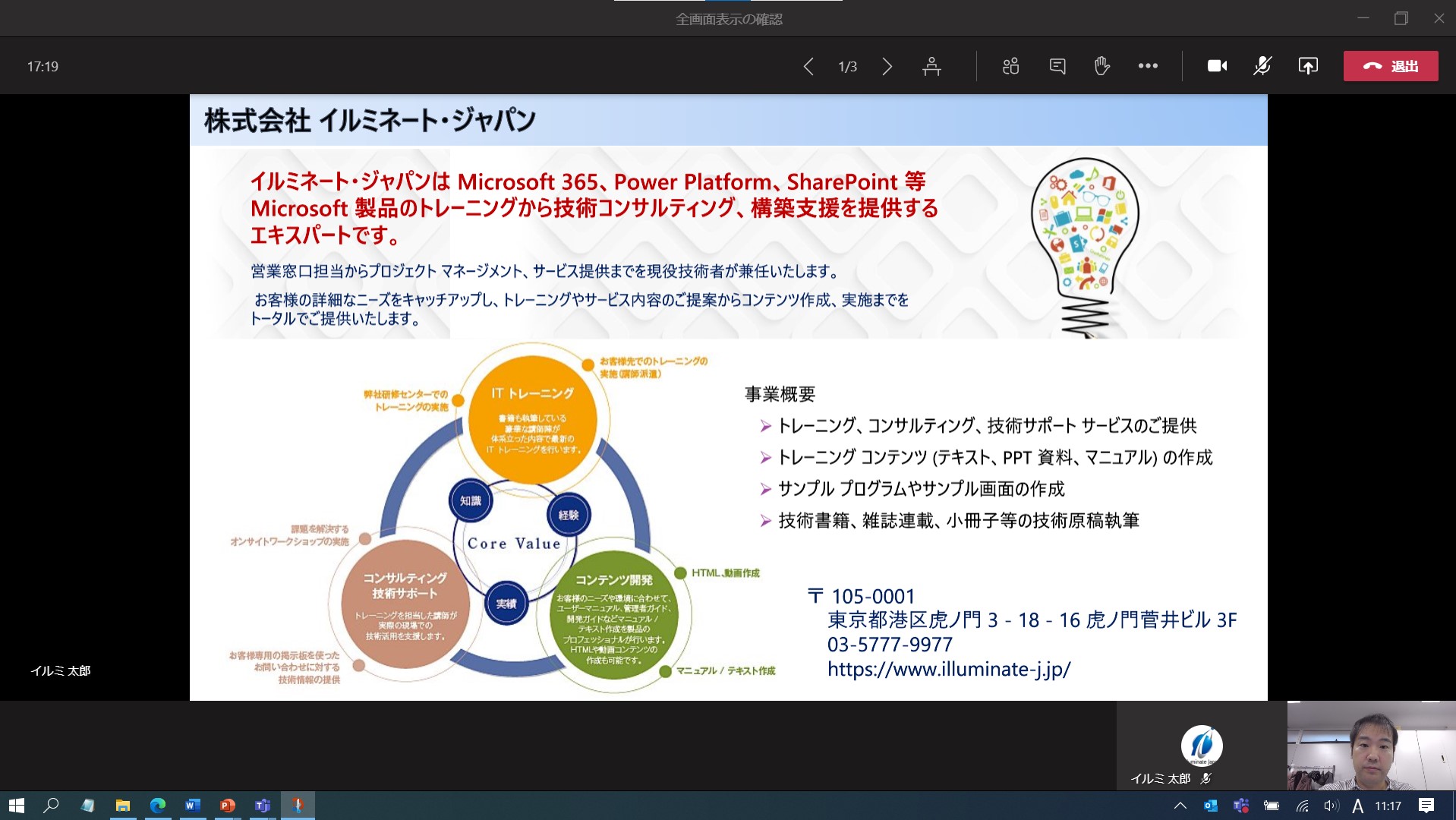Screen dimensions: 1456x820
Task: Open the Wi-Fi network tray icon
Action: [x=1302, y=806]
